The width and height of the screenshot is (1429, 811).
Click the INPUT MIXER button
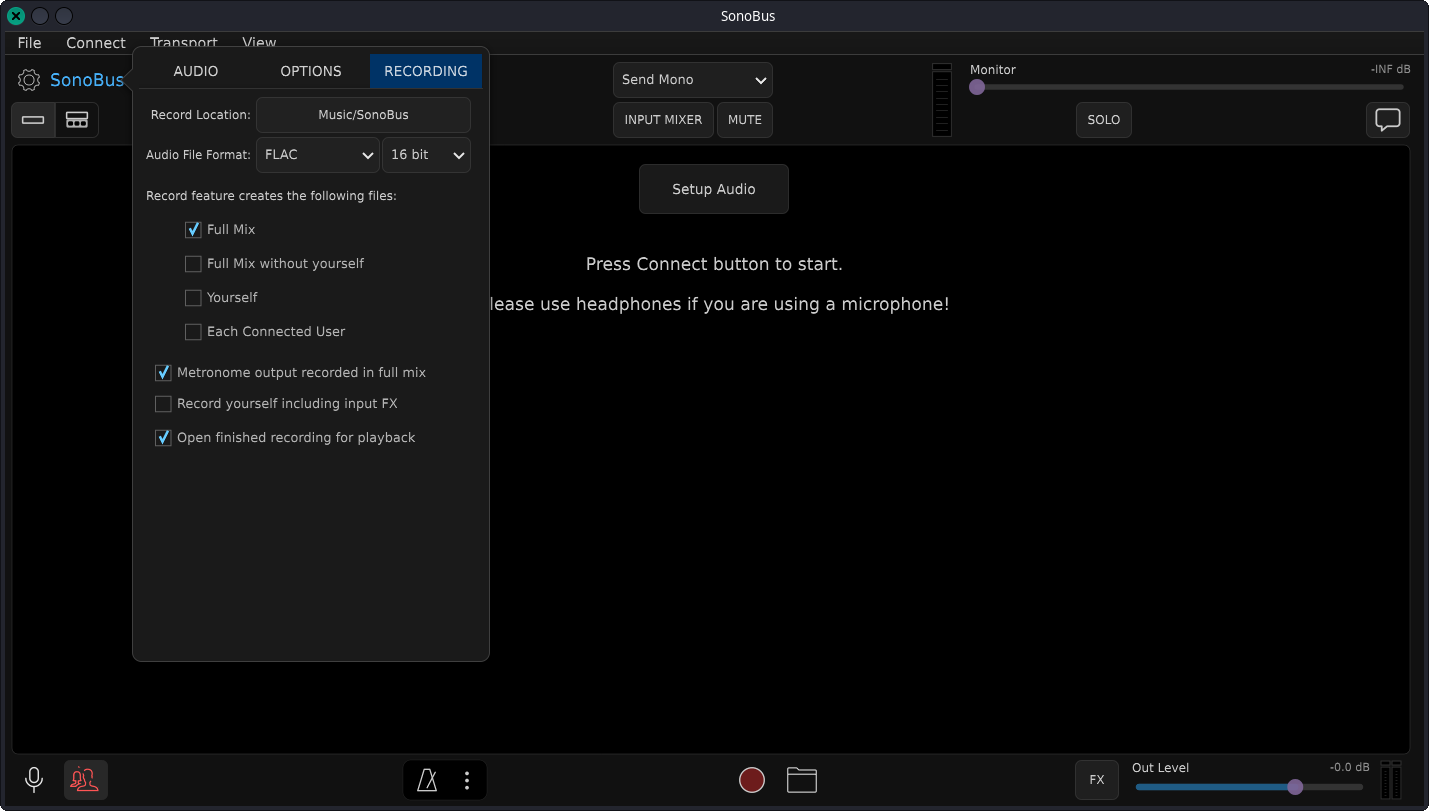coord(663,120)
